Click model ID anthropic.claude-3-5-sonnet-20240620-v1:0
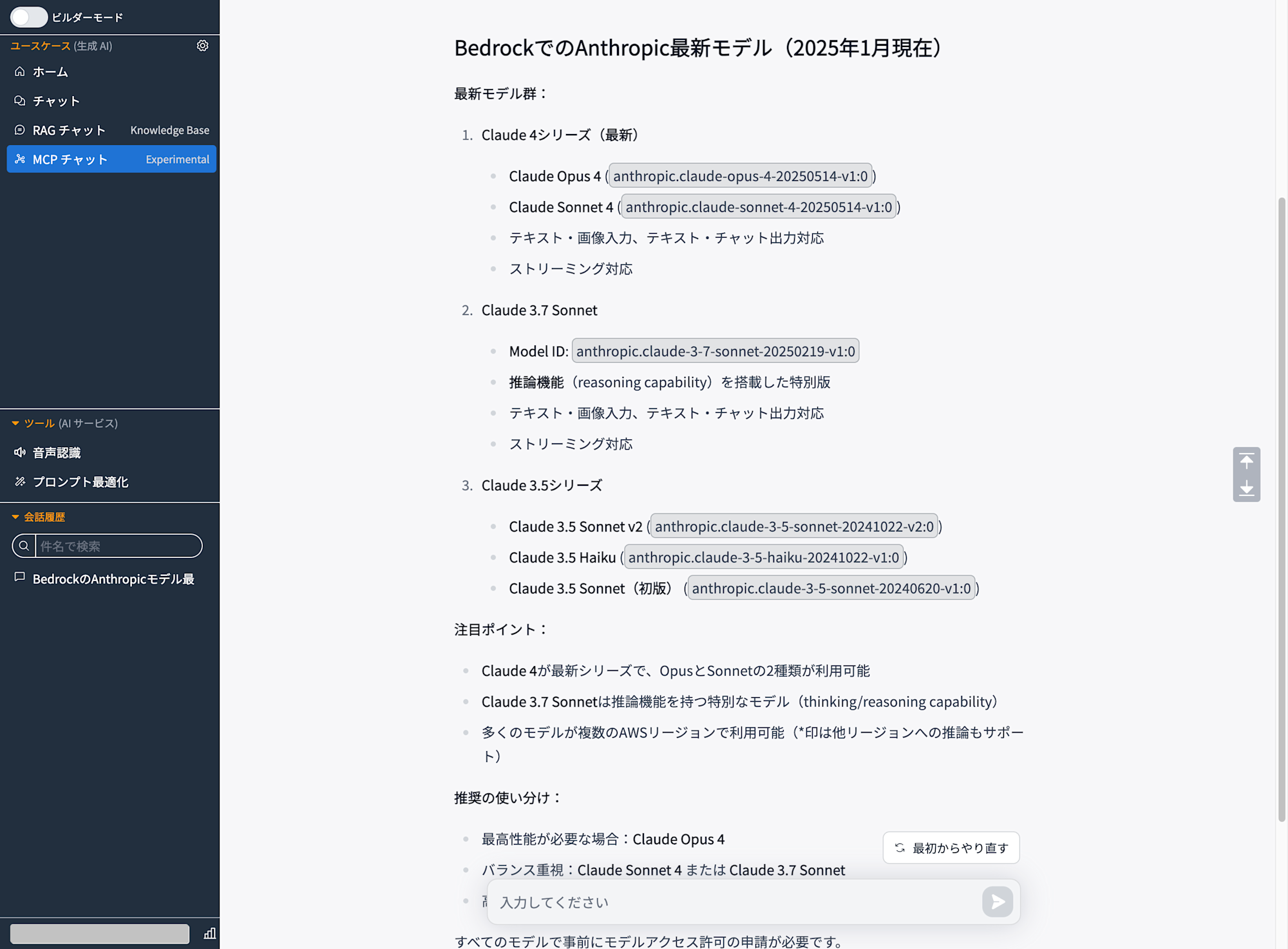Screen dimensions: 1288x949 831,588
